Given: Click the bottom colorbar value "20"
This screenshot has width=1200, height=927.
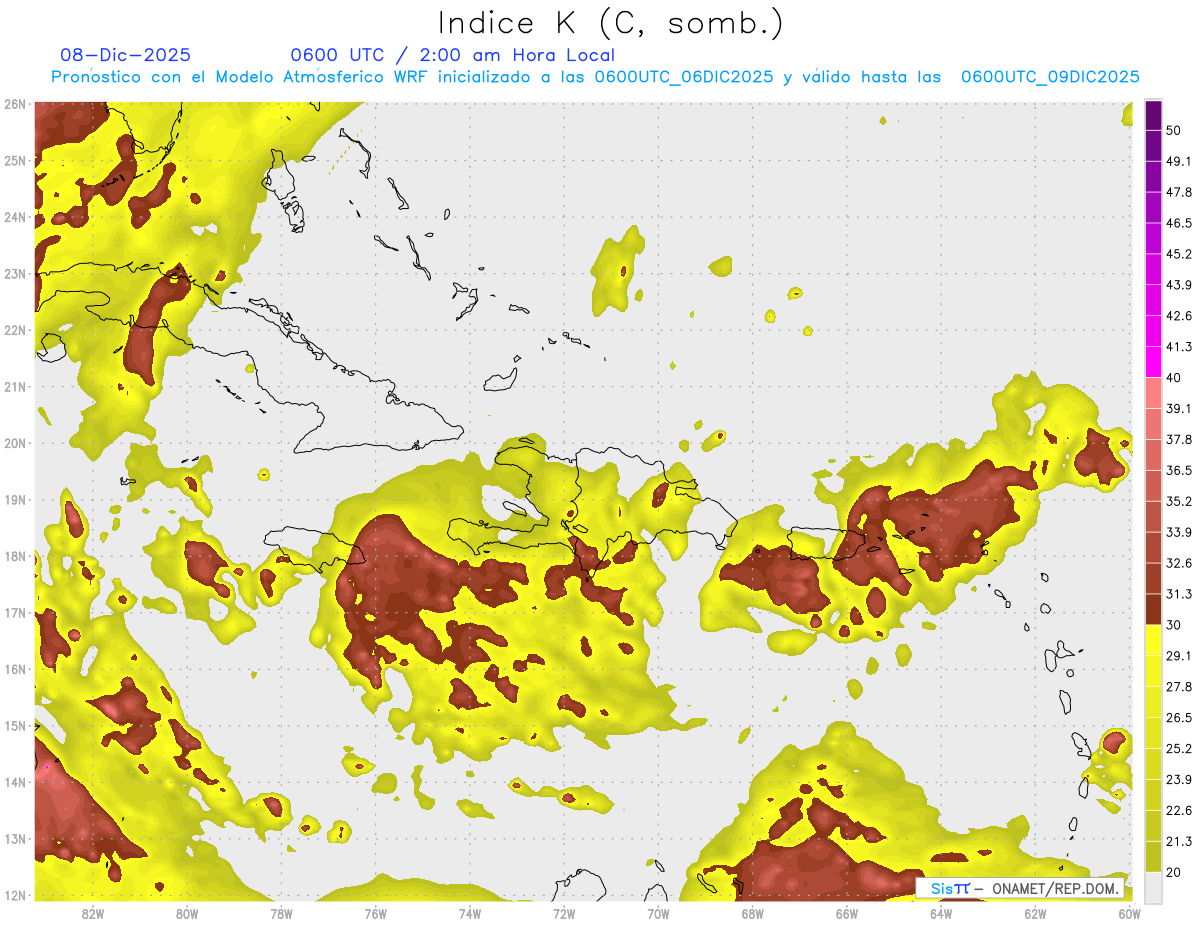Looking at the screenshot, I should 1174,872.
